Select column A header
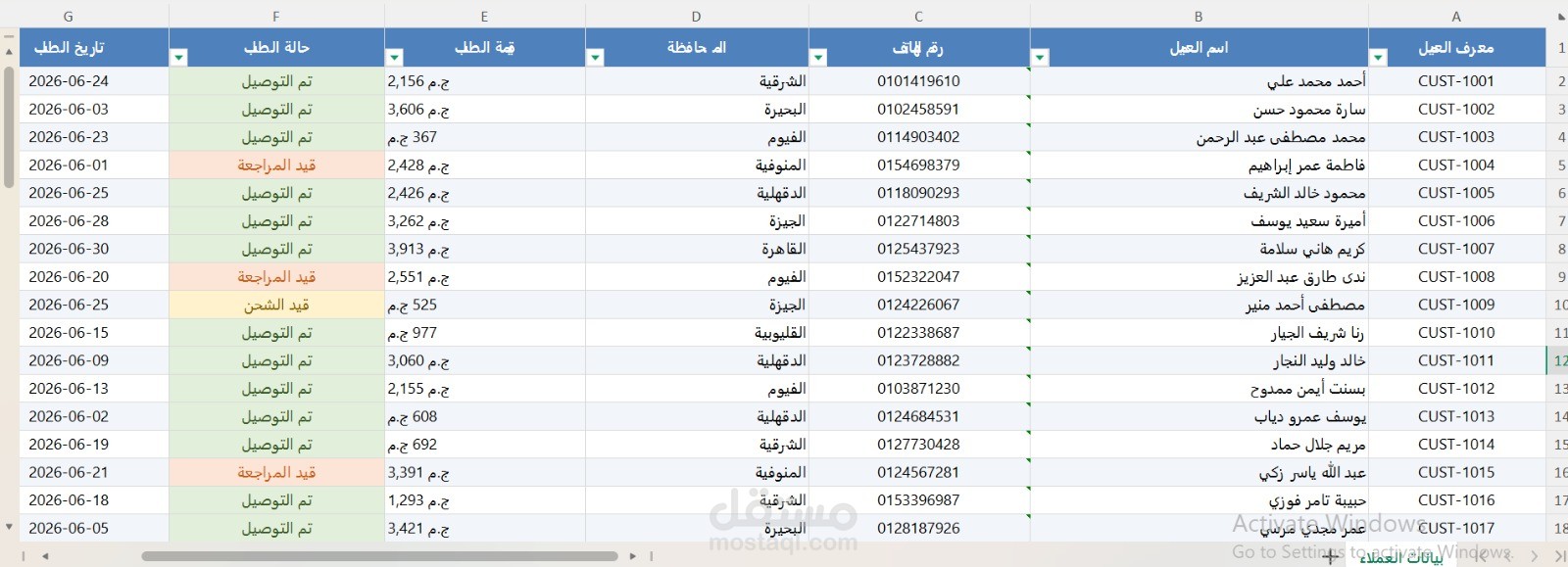The image size is (1568, 567). point(1456,17)
